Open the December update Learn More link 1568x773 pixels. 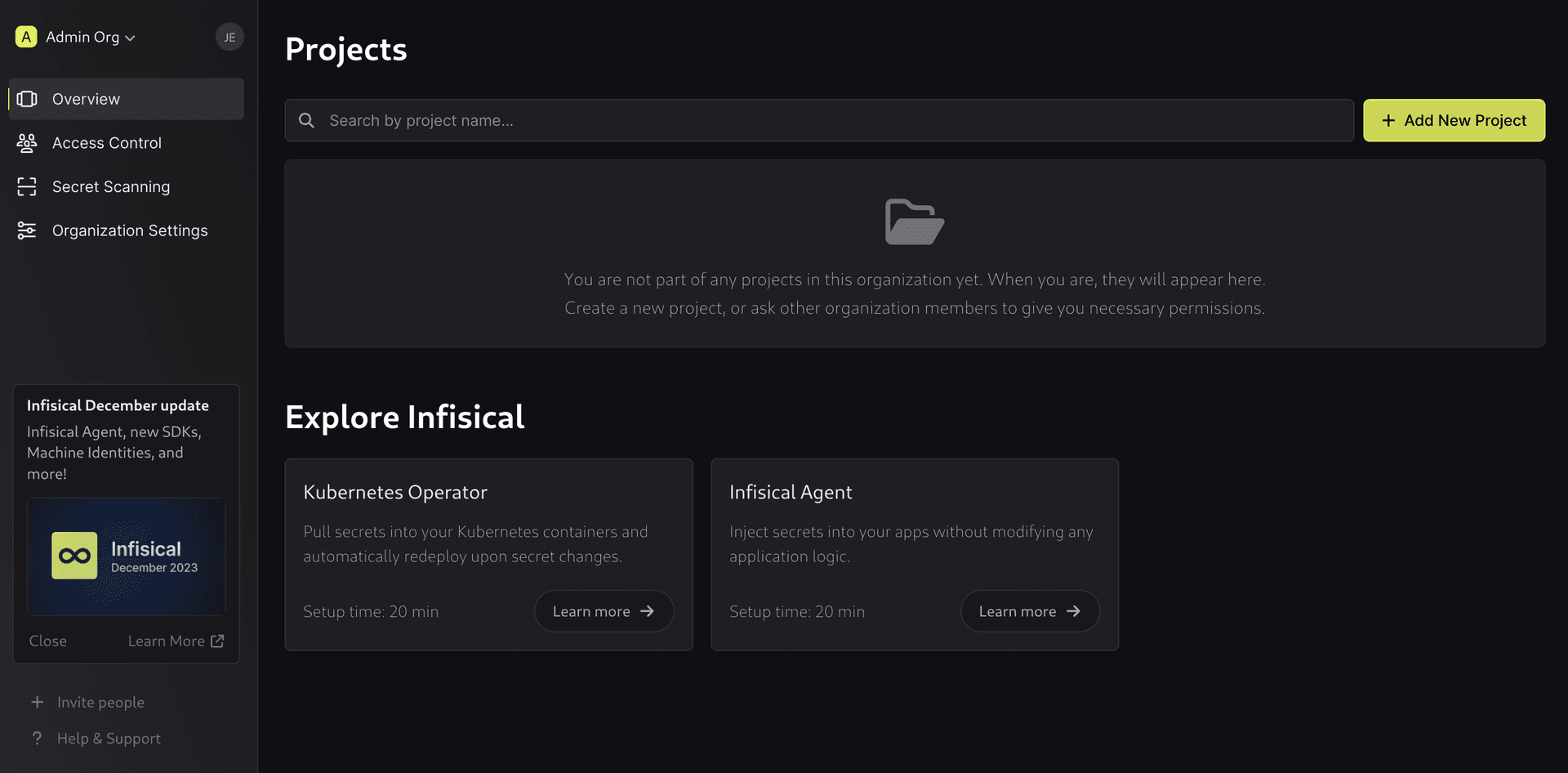coord(176,641)
